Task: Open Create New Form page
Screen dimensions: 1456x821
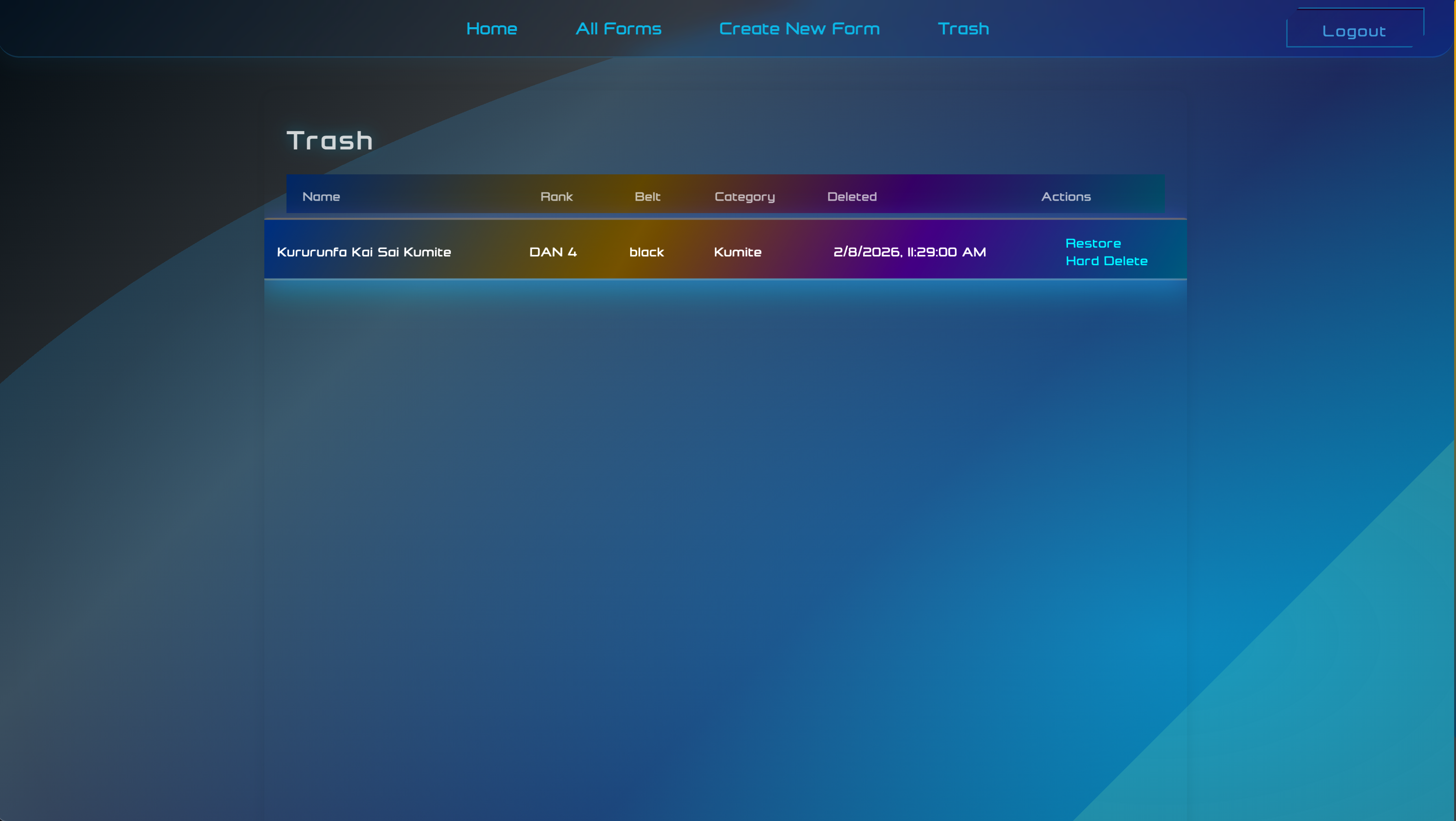Action: (799, 29)
